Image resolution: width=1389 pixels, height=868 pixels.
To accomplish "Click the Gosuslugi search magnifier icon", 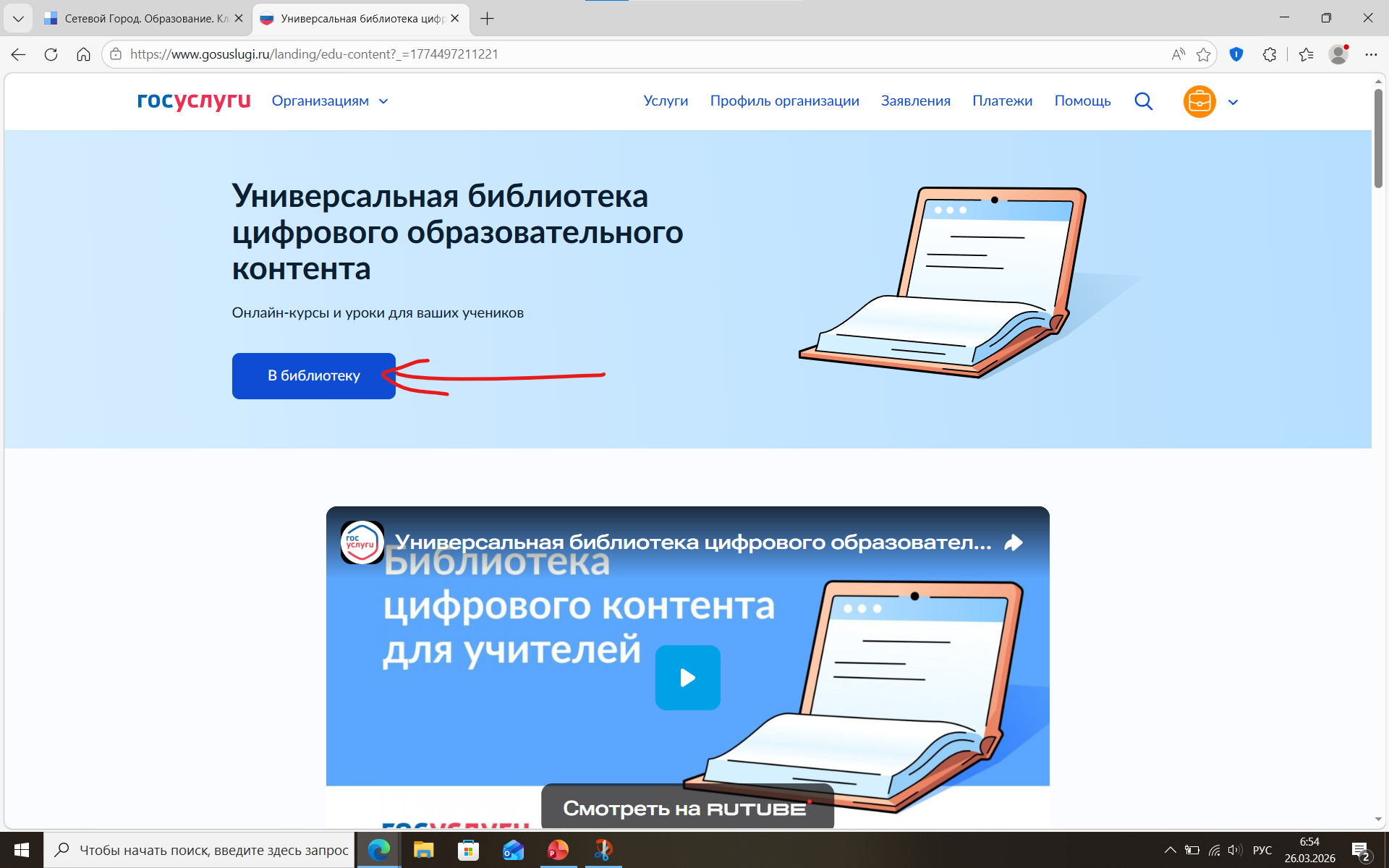I will [x=1143, y=101].
